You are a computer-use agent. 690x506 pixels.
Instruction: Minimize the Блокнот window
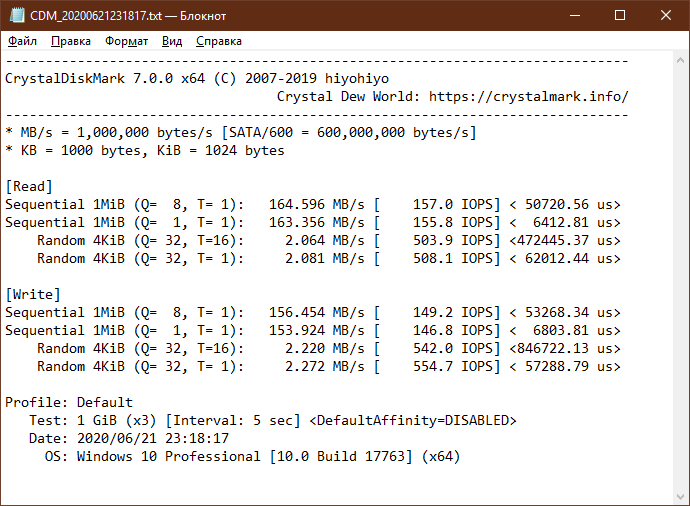click(575, 15)
